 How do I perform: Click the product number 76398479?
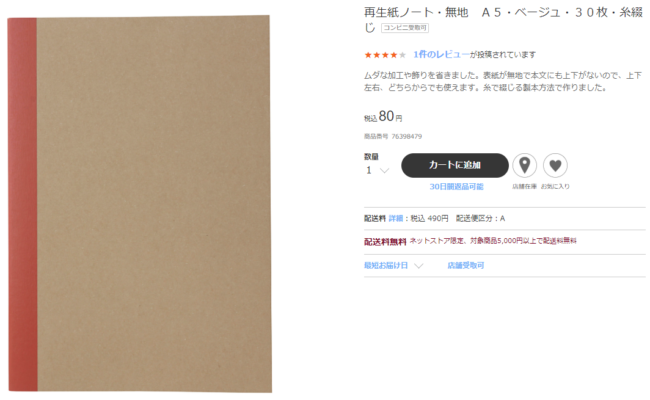point(407,136)
